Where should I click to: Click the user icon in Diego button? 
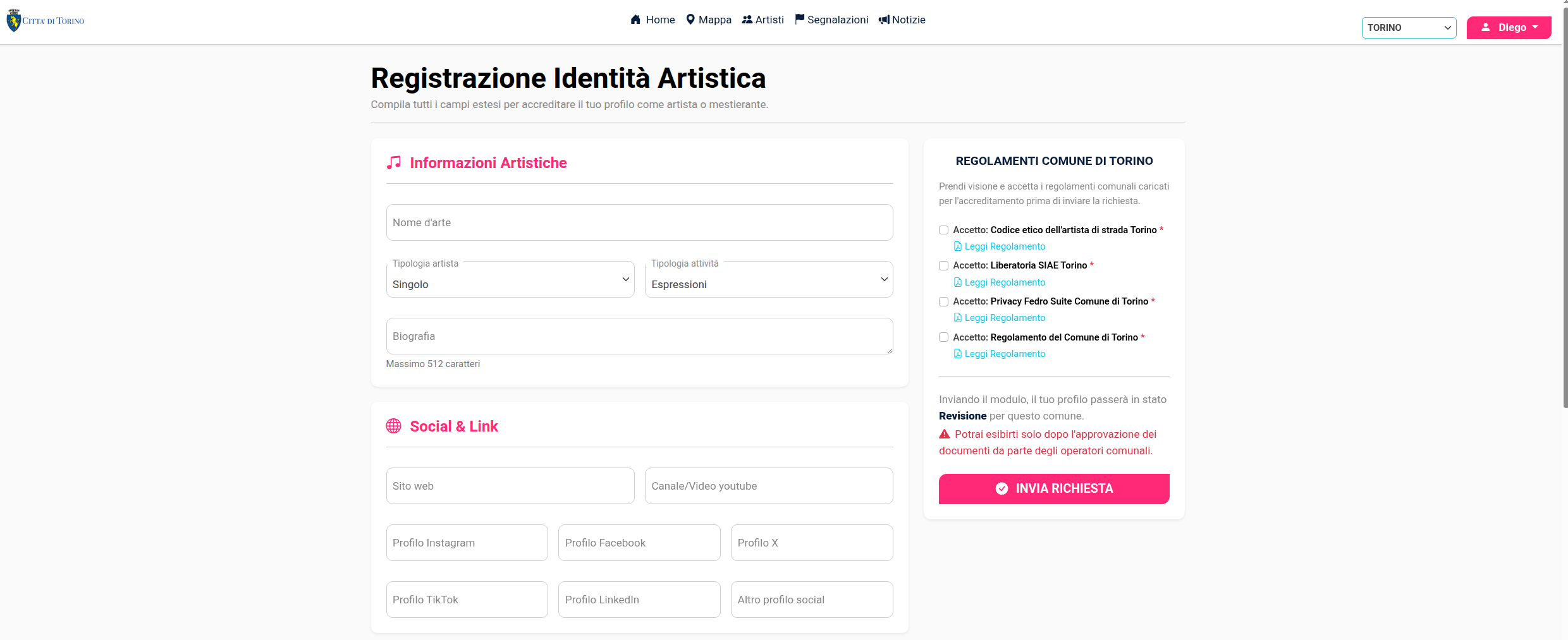pyautogui.click(x=1486, y=27)
